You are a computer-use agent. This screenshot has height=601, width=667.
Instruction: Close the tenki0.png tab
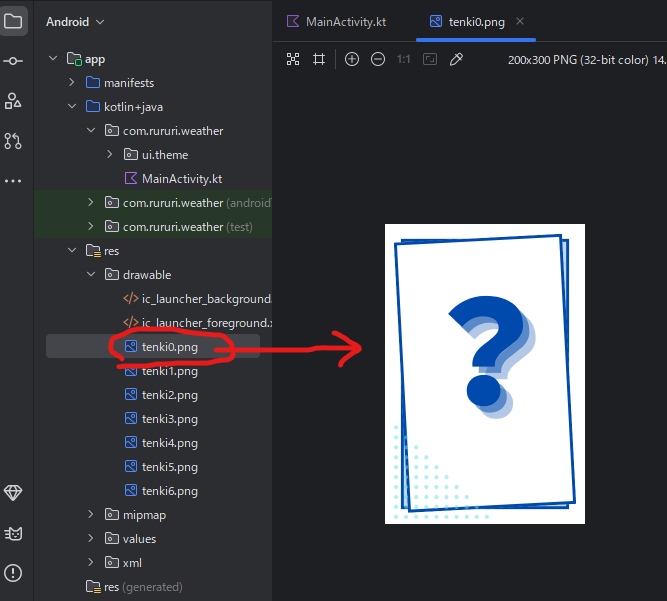click(x=520, y=21)
